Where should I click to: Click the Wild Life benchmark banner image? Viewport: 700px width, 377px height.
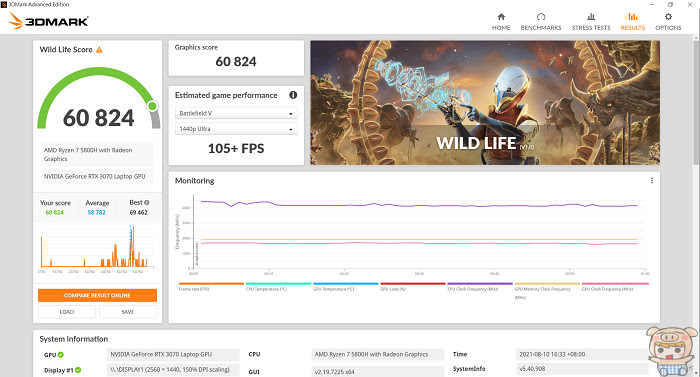485,103
